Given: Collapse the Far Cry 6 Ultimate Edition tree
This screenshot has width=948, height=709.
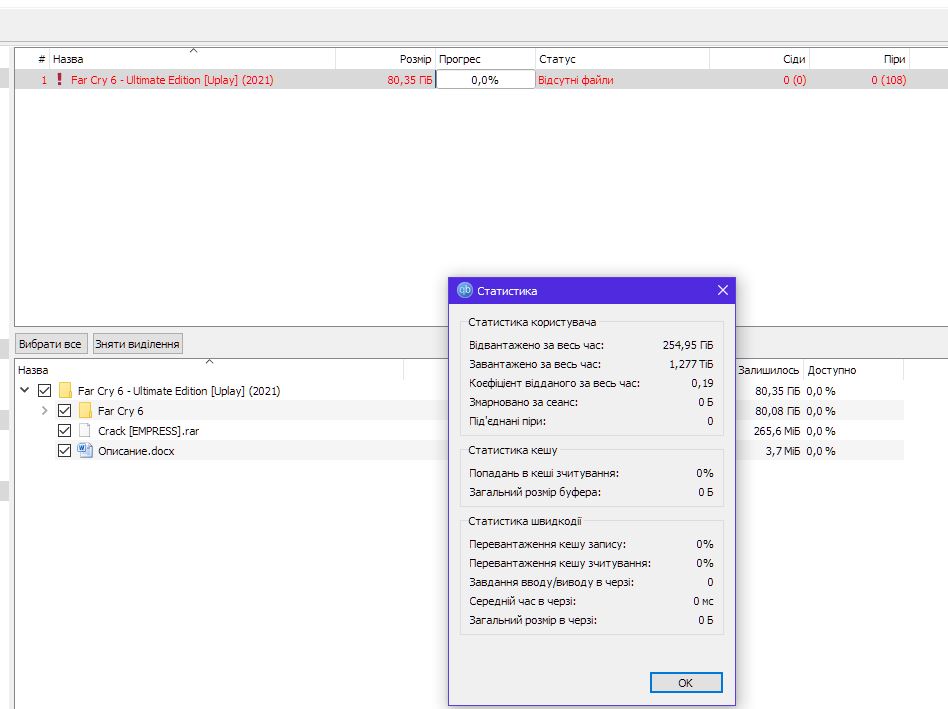Looking at the screenshot, I should pyautogui.click(x=25, y=391).
